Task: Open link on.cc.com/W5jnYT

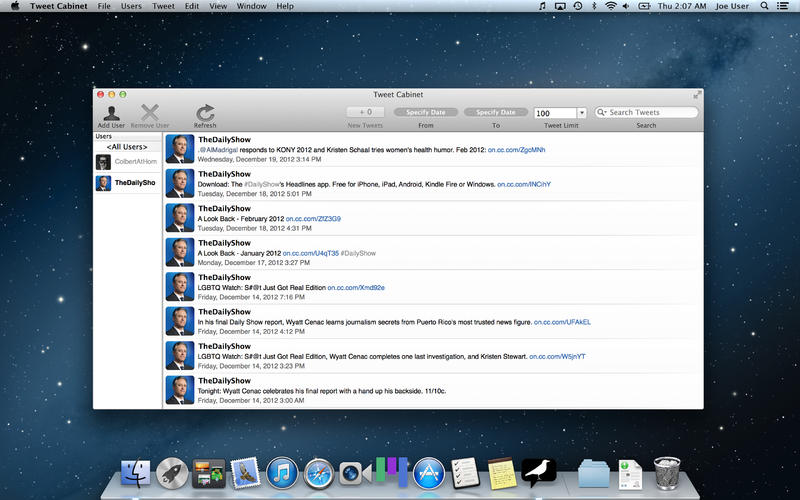Action: (557, 357)
